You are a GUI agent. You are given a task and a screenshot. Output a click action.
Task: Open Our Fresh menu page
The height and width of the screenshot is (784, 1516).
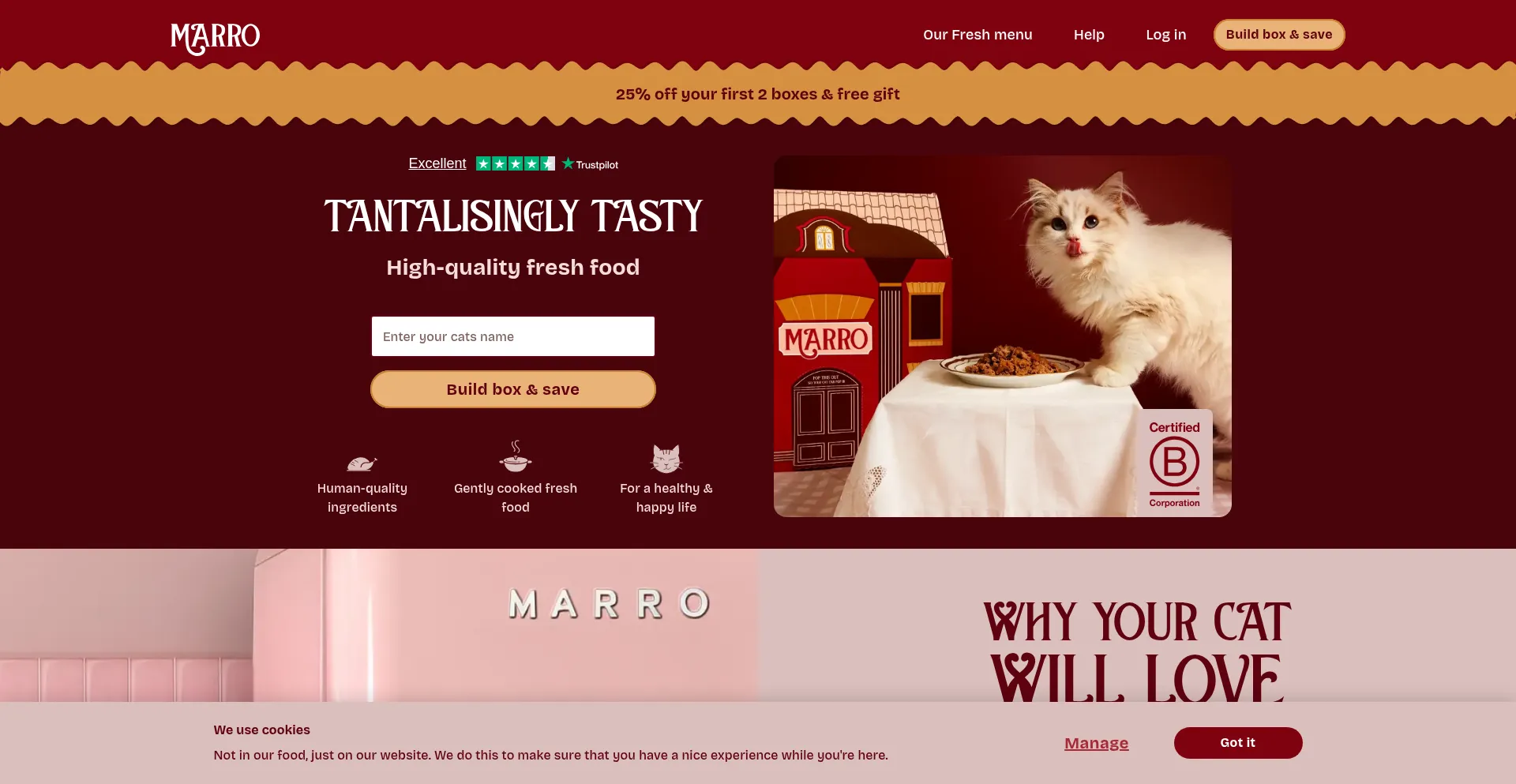point(978,35)
